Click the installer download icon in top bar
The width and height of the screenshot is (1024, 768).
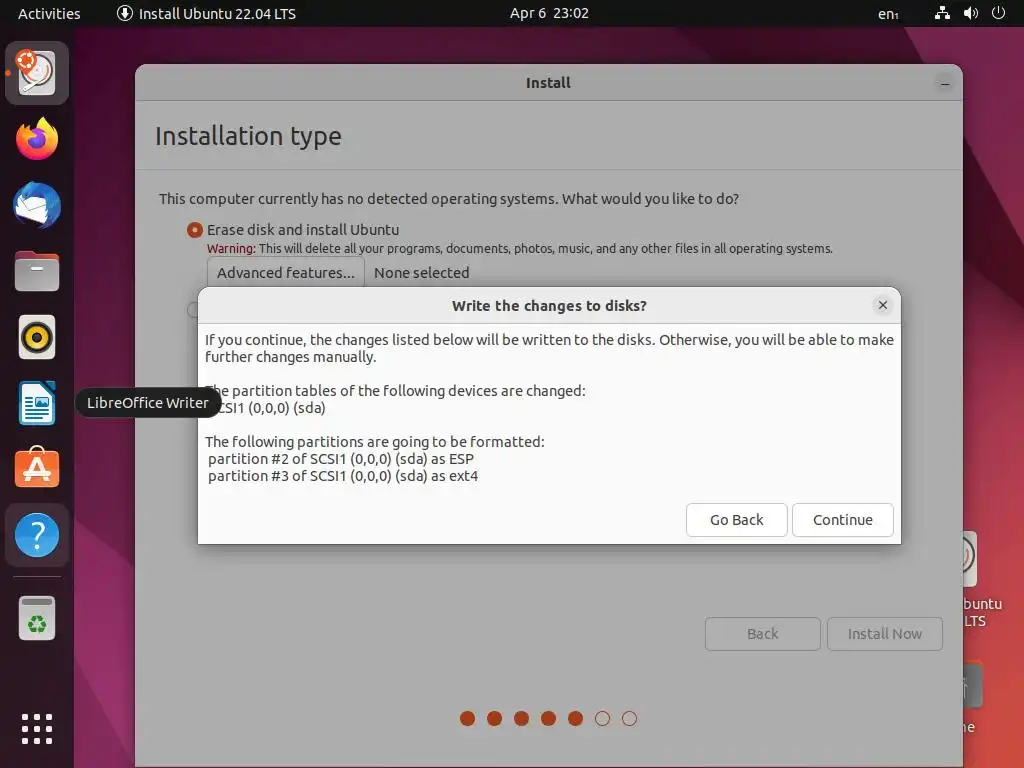coord(125,13)
